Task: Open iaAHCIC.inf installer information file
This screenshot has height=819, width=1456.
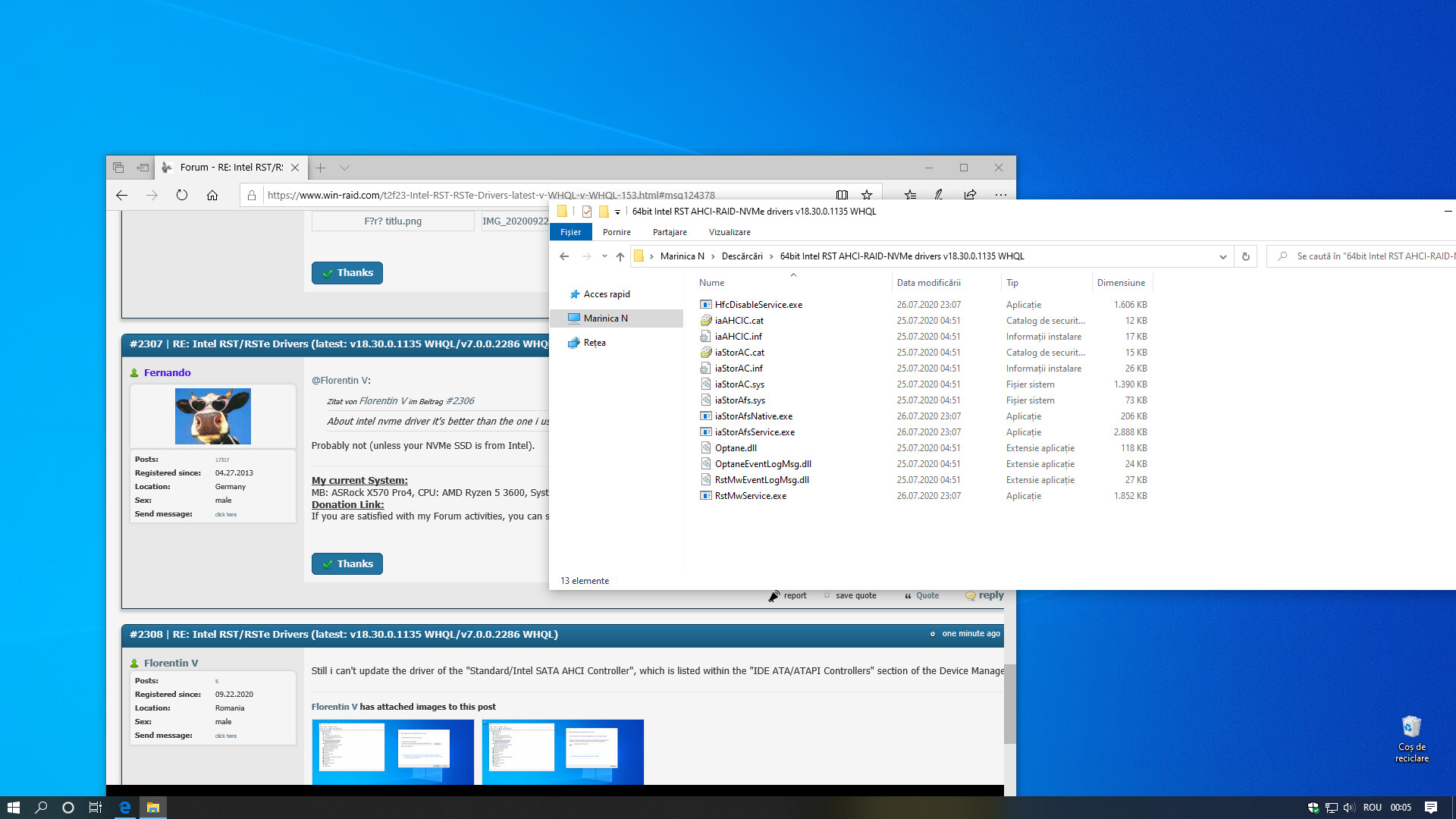Action: (x=739, y=335)
